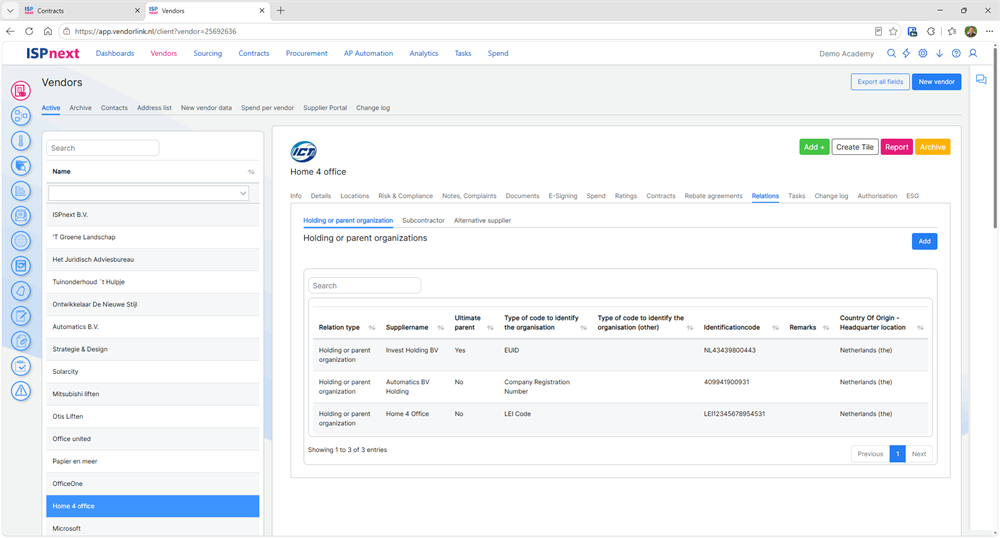Open the user profile icon in header

pyautogui.click(x=973, y=54)
